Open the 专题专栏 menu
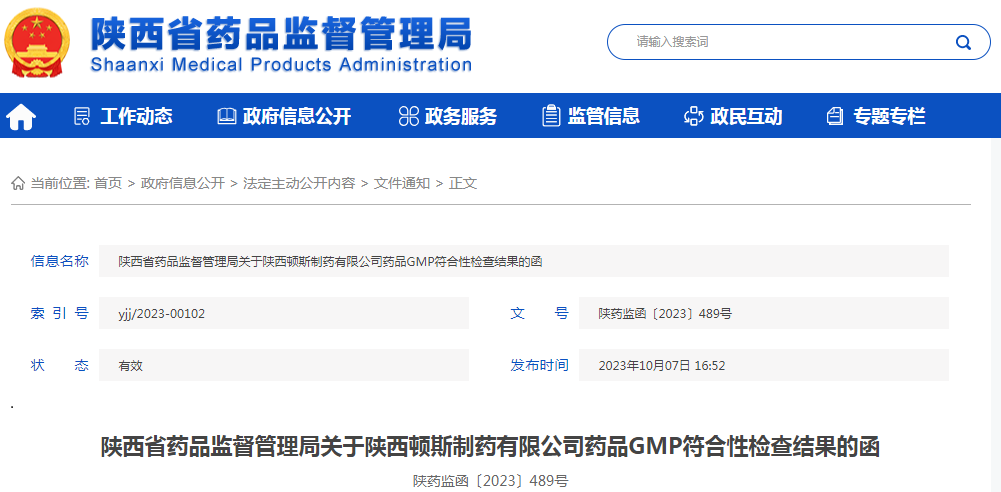The width and height of the screenshot is (1001, 492). click(889, 116)
